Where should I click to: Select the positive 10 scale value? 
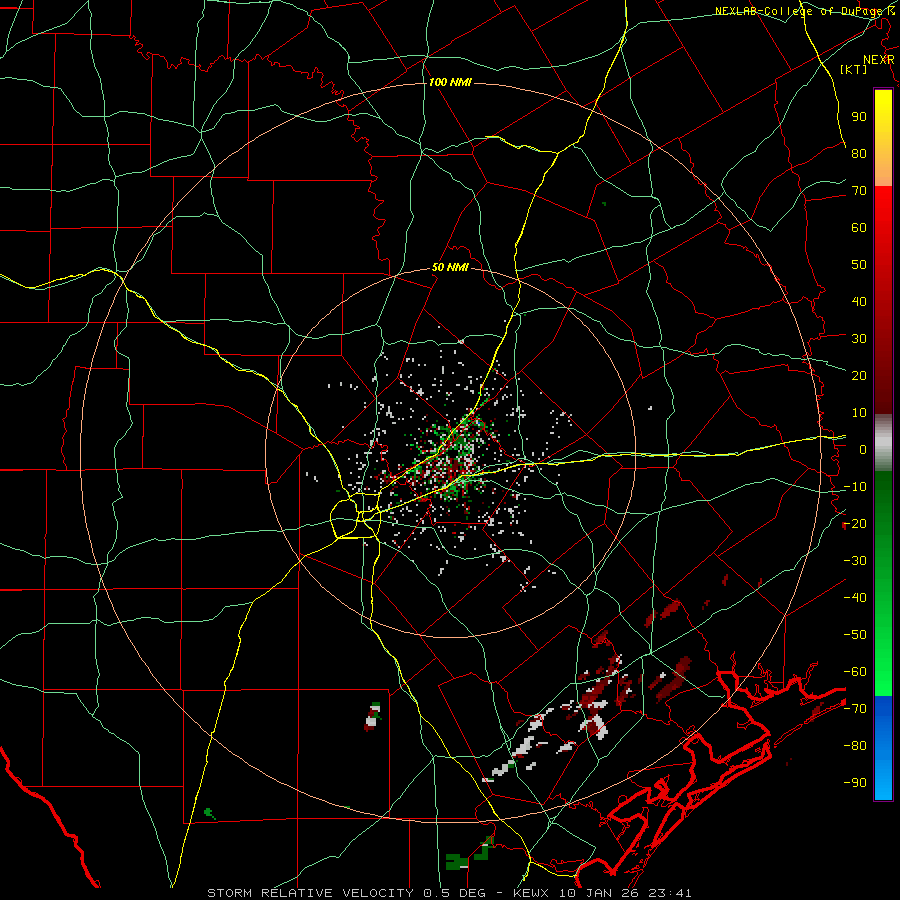coord(859,413)
